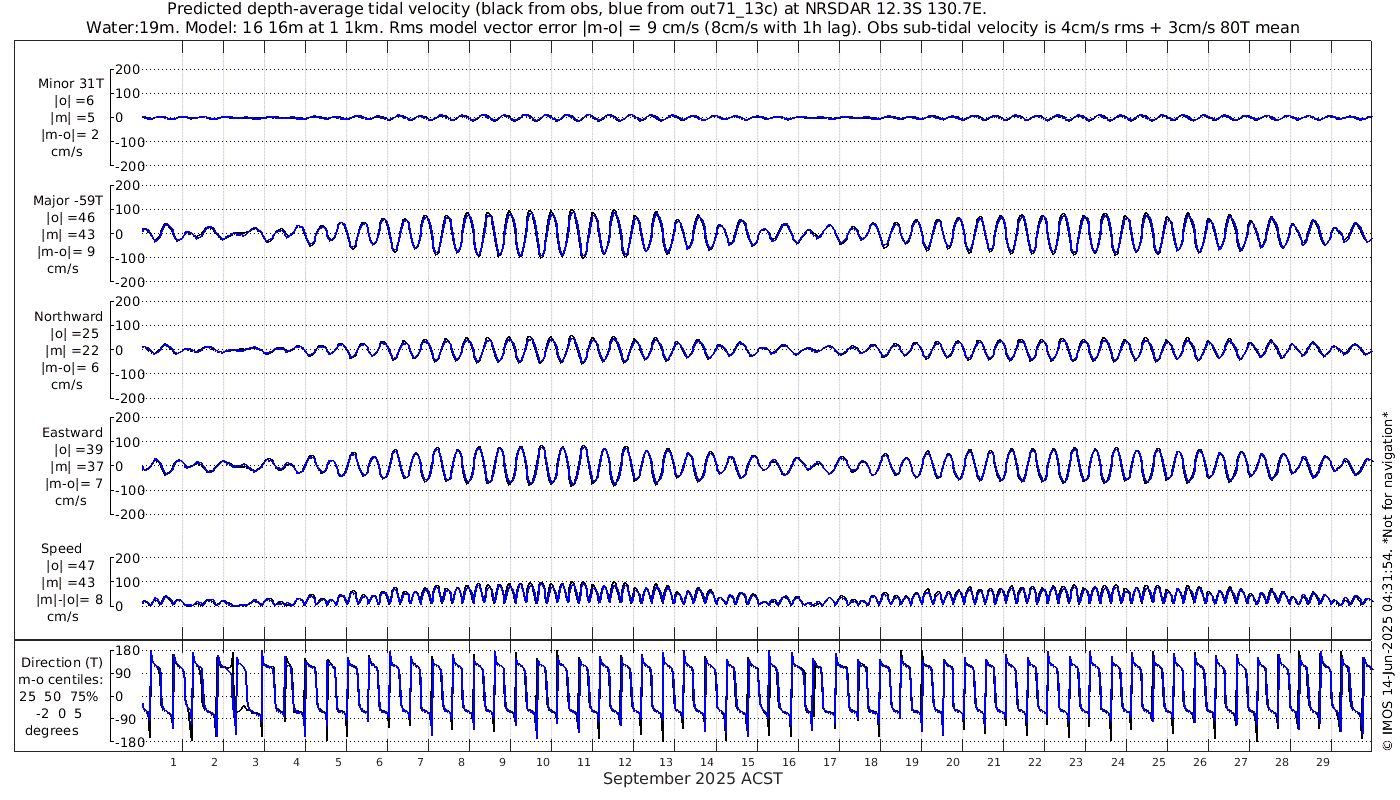Select the subtitle line starting "Water:19m. Model:"
Image resolution: width=1400 pixels, height=800 pixels.
click(x=693, y=27)
